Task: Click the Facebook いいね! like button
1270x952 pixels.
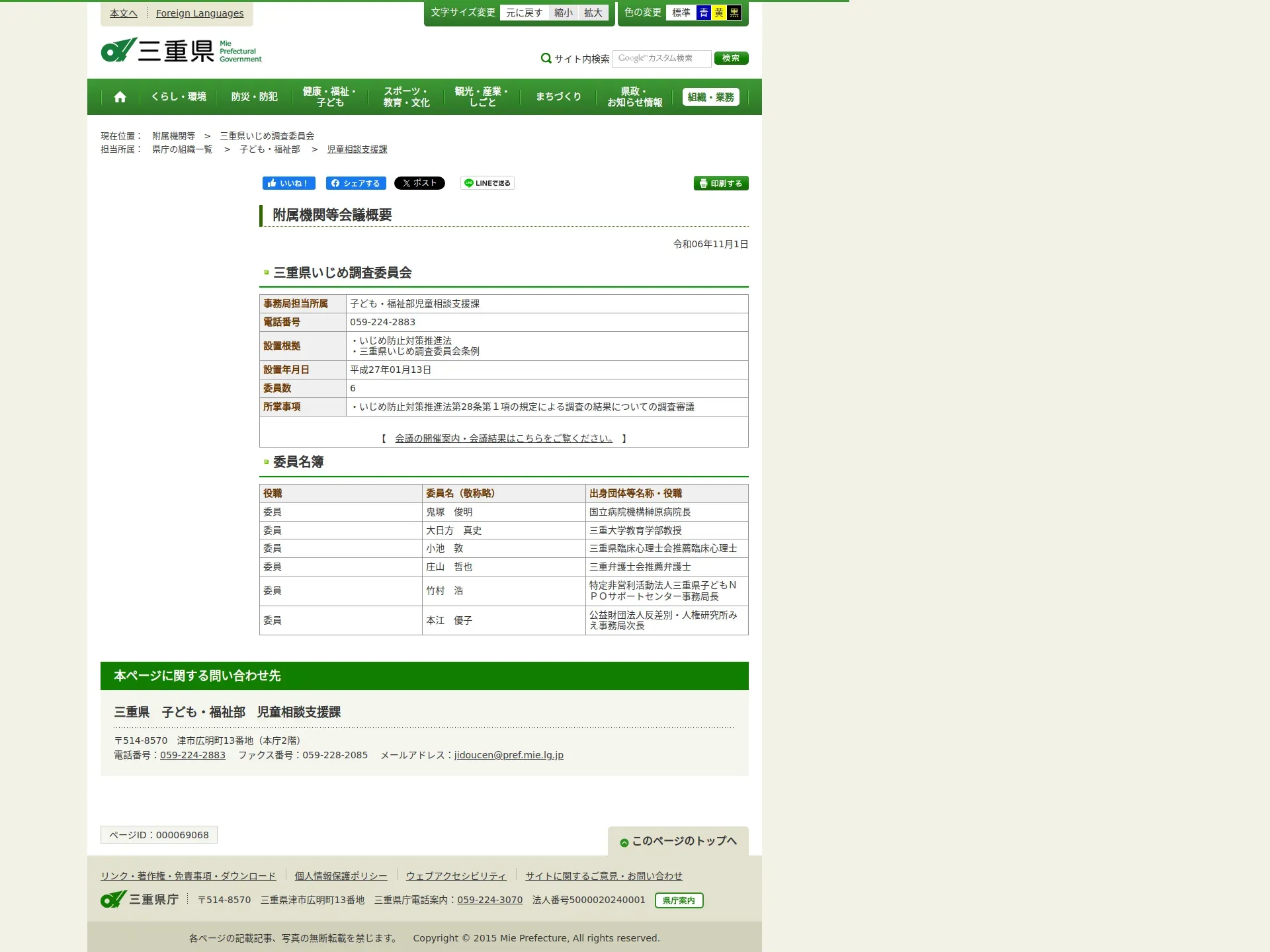Action: tap(288, 183)
